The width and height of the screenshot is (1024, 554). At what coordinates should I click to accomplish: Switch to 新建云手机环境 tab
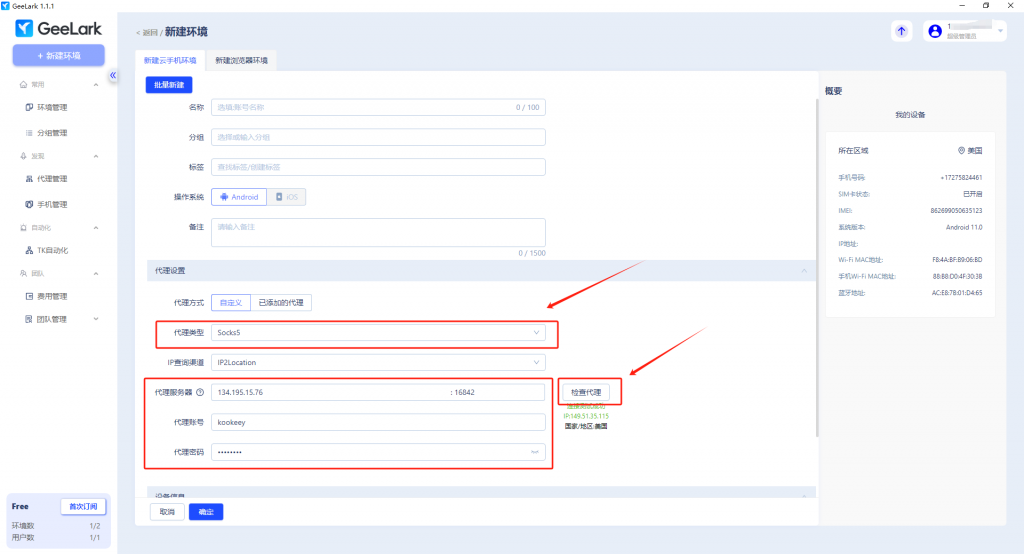[x=170, y=61]
